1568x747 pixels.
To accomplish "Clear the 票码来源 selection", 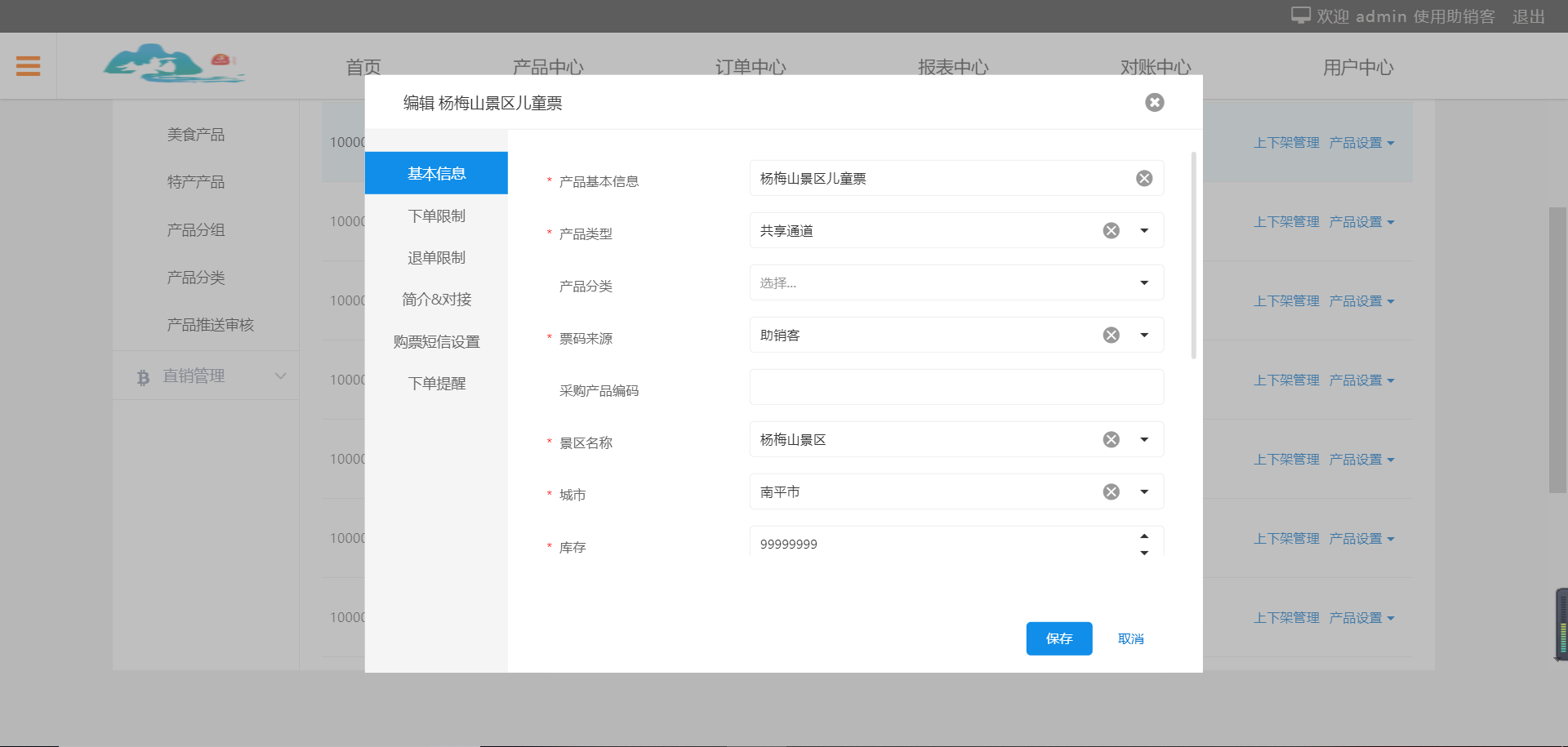I will pos(1111,336).
